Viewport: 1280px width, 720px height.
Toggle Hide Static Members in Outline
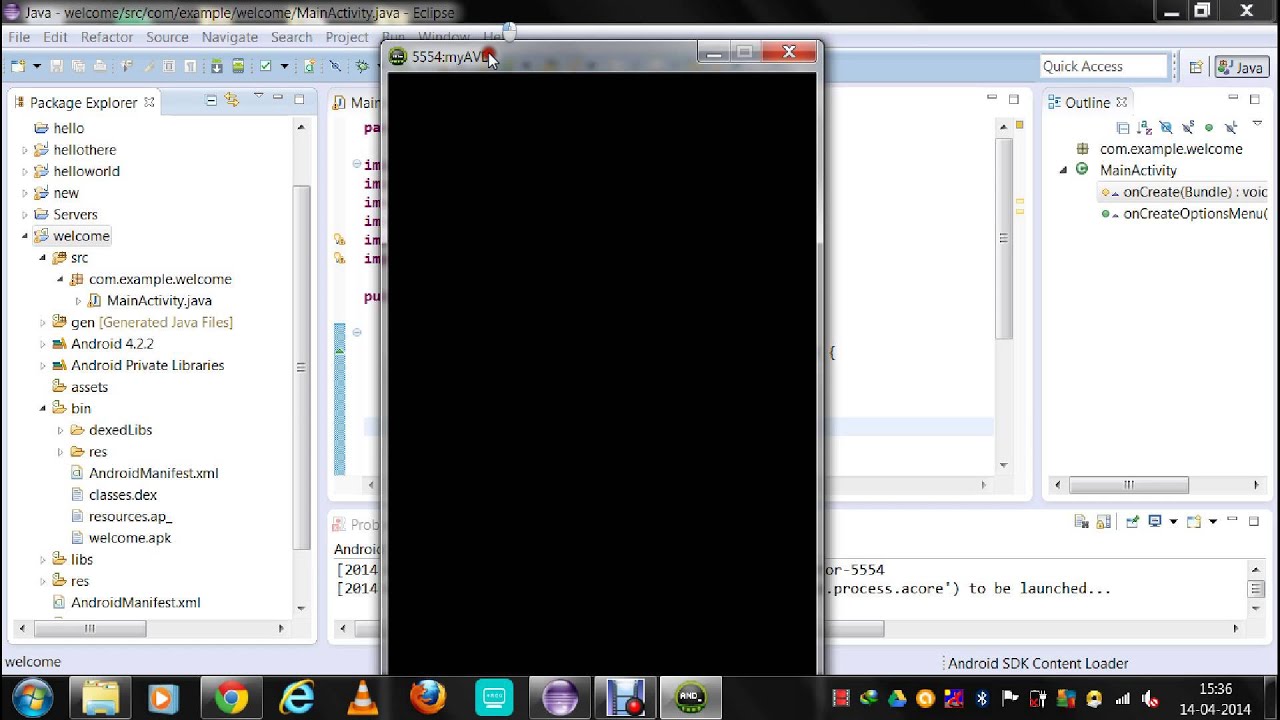point(1188,128)
